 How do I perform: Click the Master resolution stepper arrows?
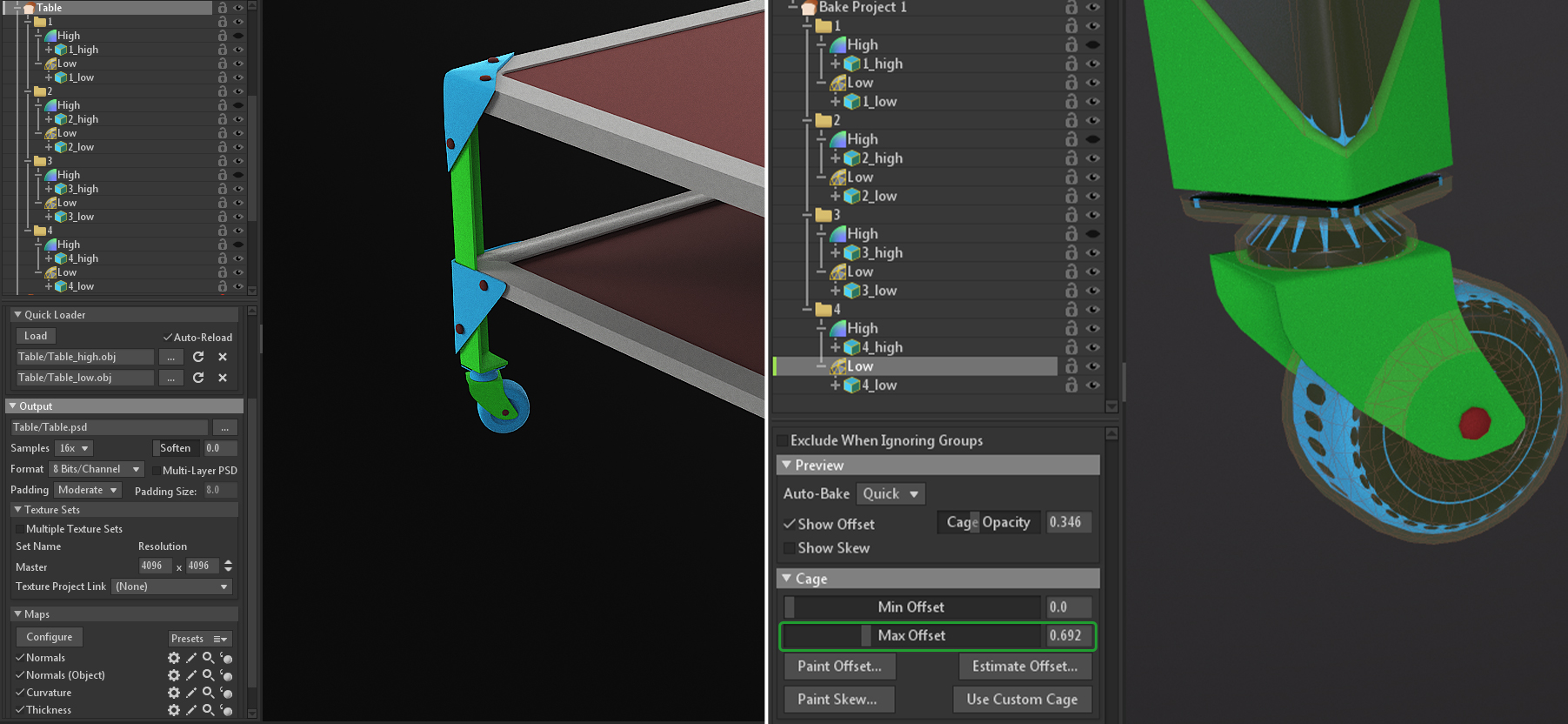pyautogui.click(x=228, y=566)
